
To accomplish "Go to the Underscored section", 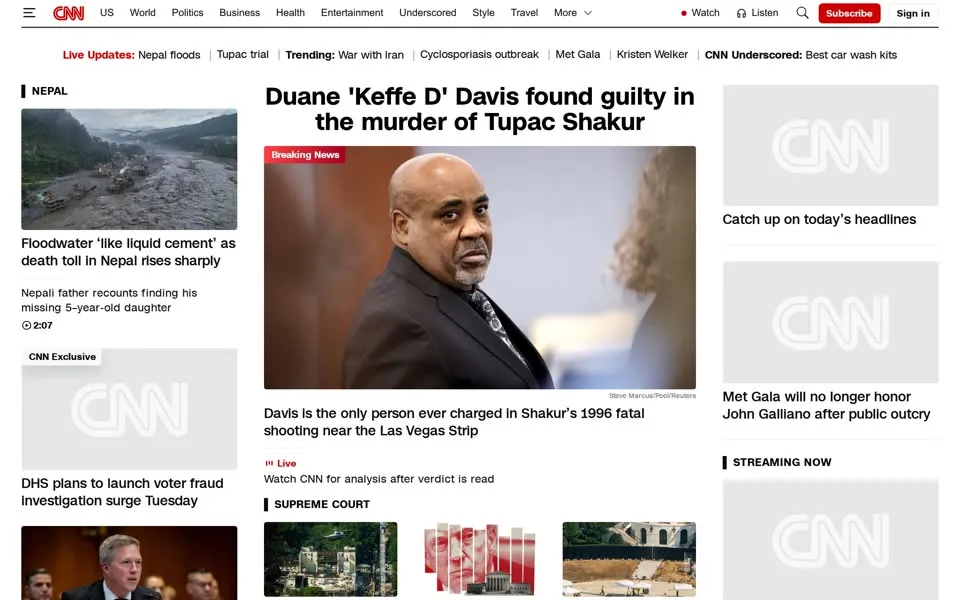I will click(427, 13).
